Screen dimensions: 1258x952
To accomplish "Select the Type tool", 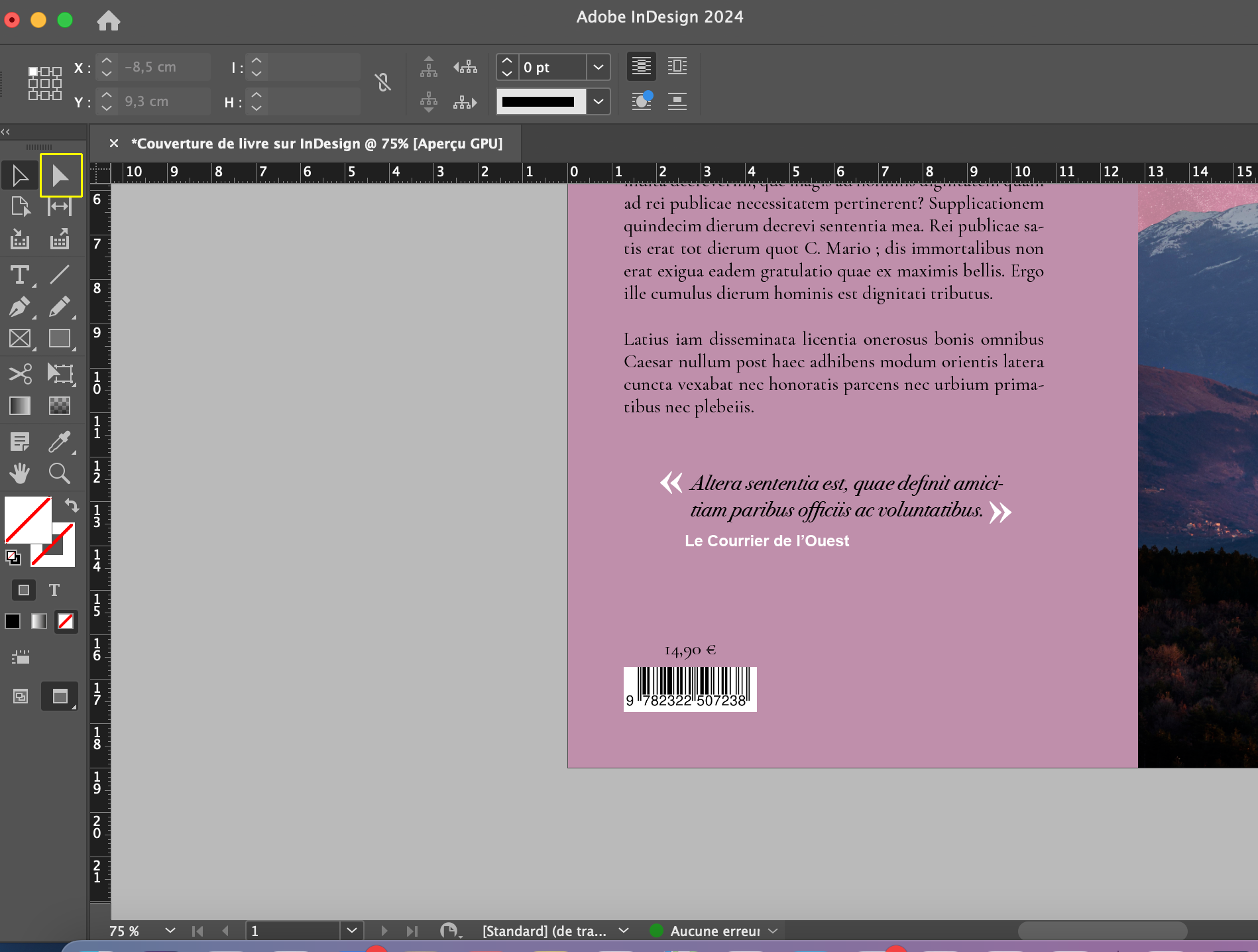I will (x=20, y=274).
